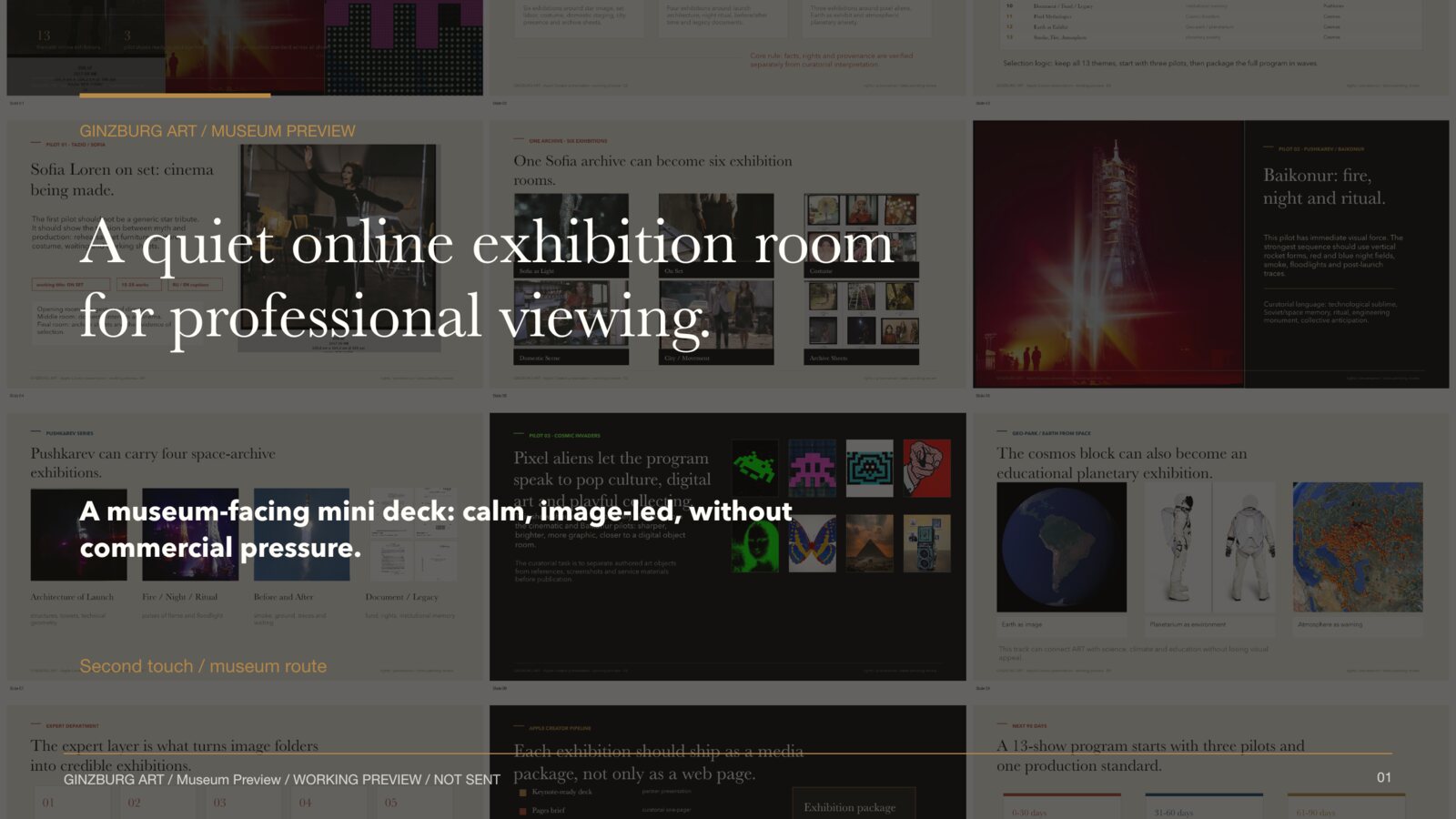Click 'Second touch / museum route' caption
The height and width of the screenshot is (819, 1456).
click(203, 666)
